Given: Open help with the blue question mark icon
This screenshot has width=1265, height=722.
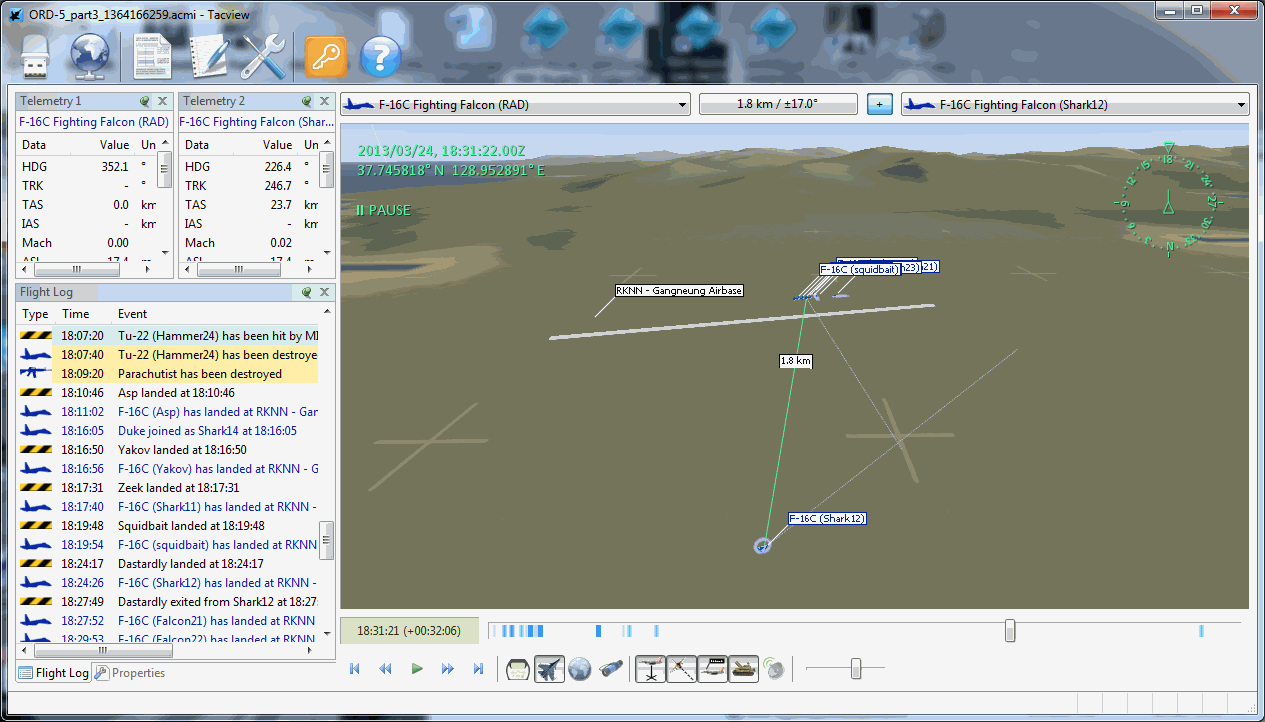Looking at the screenshot, I should coord(380,57).
